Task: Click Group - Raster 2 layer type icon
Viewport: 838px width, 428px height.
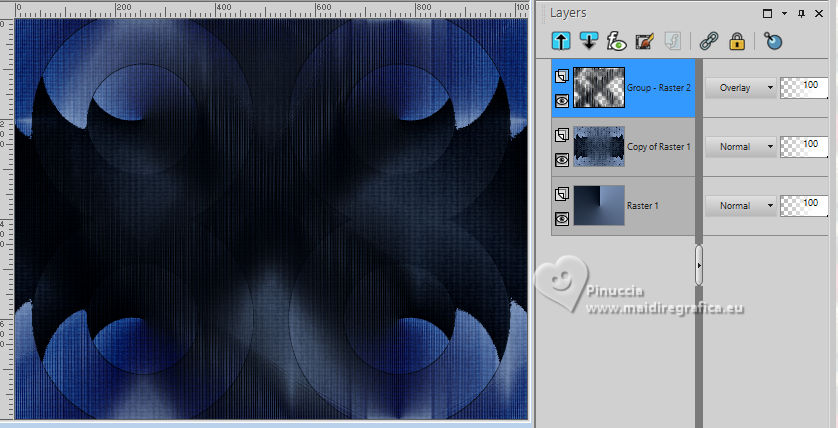Action: click(561, 76)
